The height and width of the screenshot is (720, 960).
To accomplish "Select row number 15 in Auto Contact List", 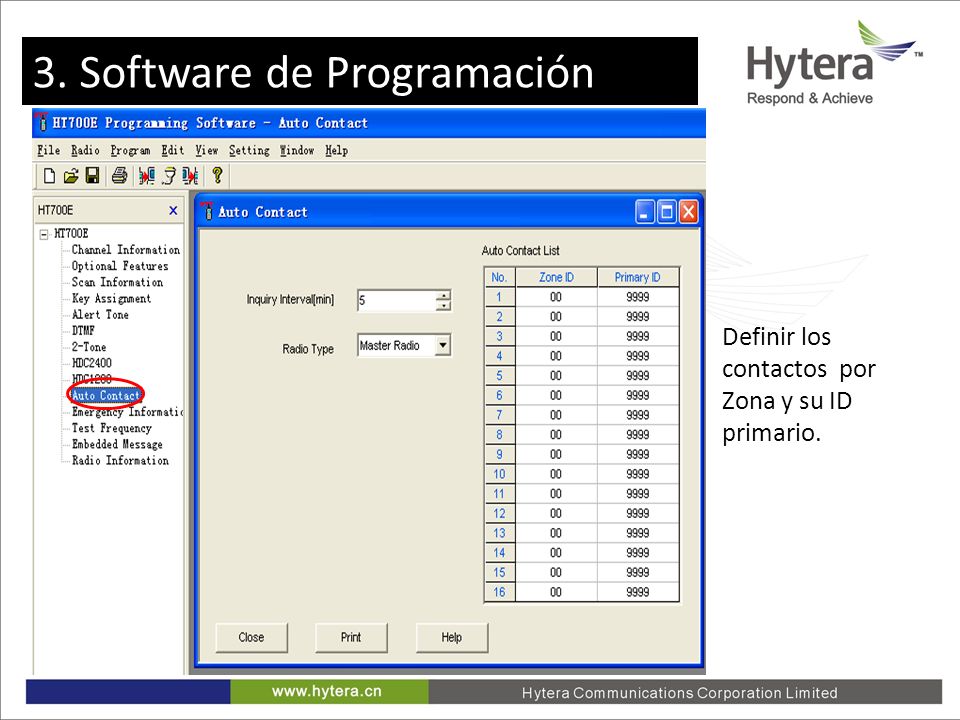I will click(500, 572).
